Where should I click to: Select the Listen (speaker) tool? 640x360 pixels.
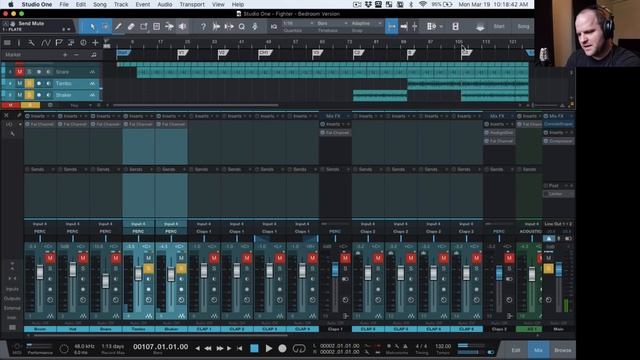pos(182,27)
